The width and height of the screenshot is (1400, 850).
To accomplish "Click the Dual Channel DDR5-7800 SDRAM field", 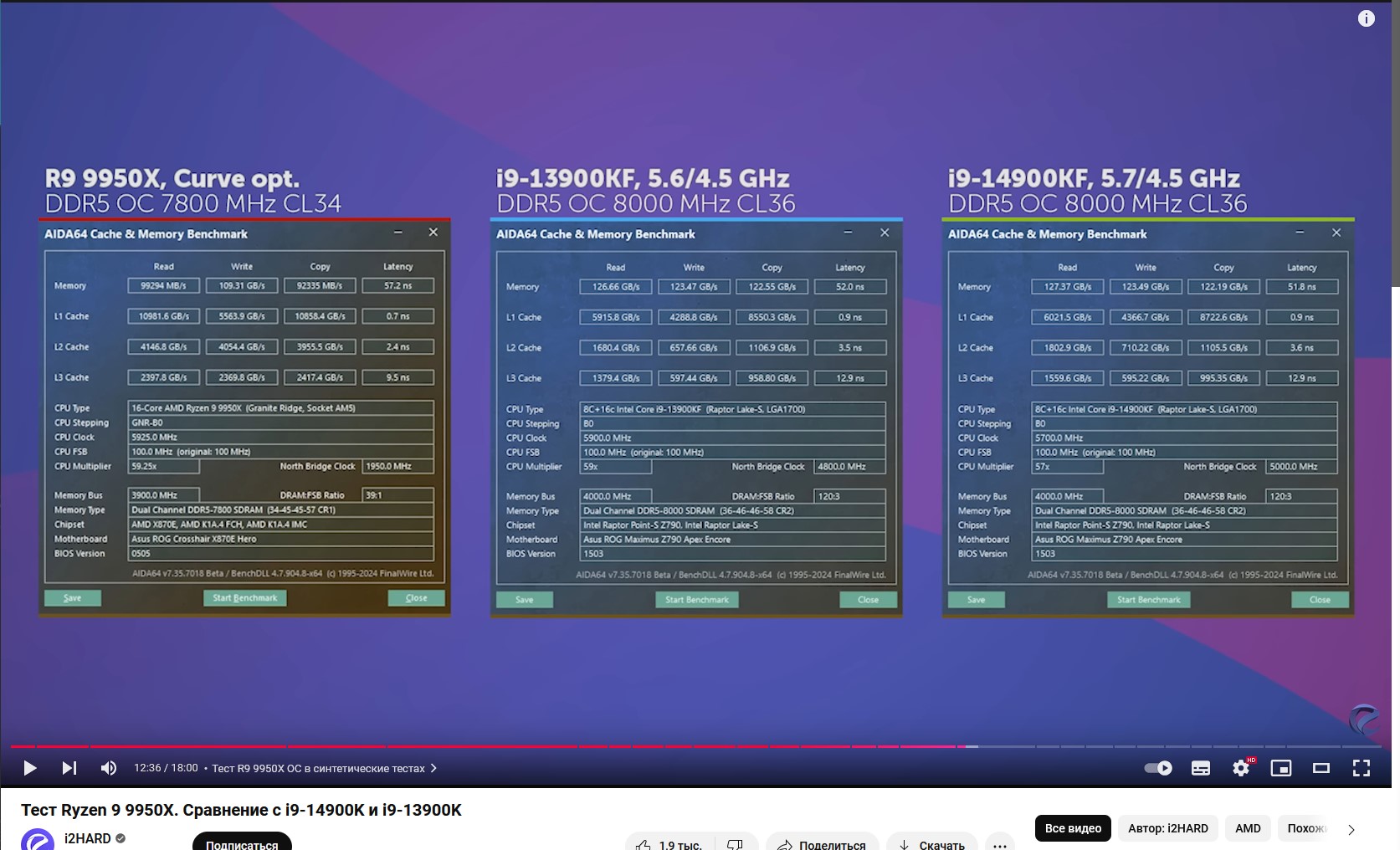I will click(x=281, y=509).
